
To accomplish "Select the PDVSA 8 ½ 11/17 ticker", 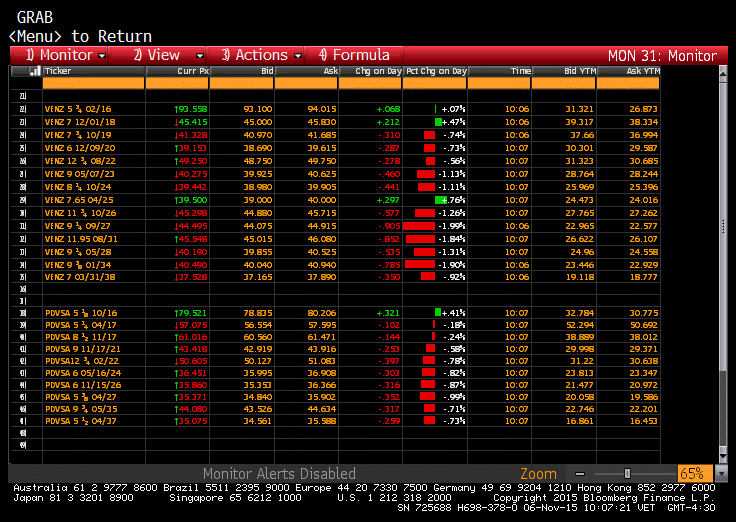I will tap(81, 337).
